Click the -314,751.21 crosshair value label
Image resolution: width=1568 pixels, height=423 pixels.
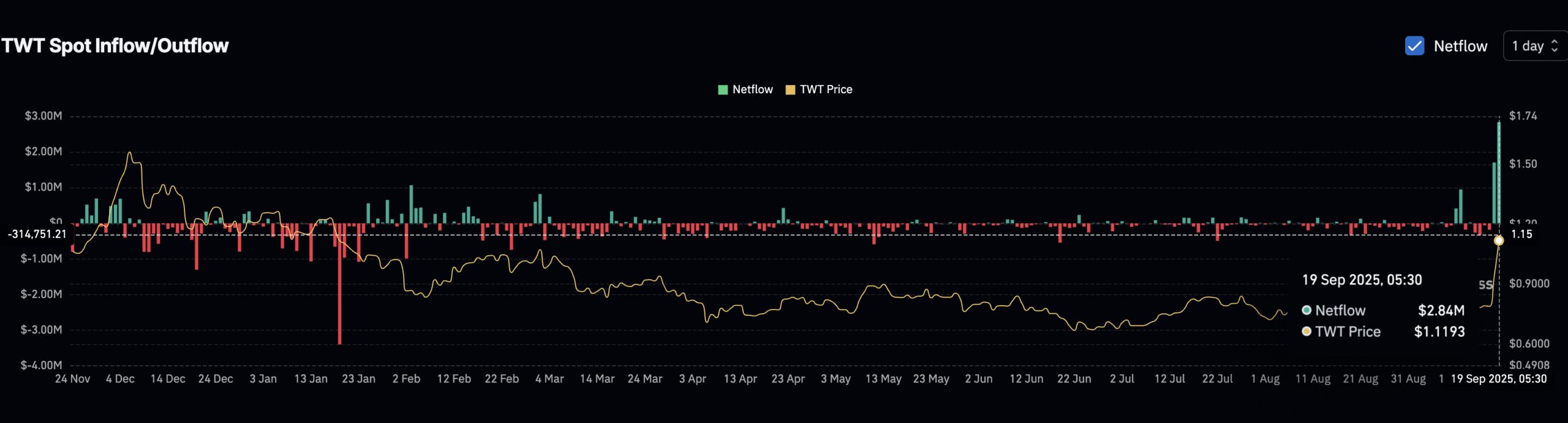37,234
